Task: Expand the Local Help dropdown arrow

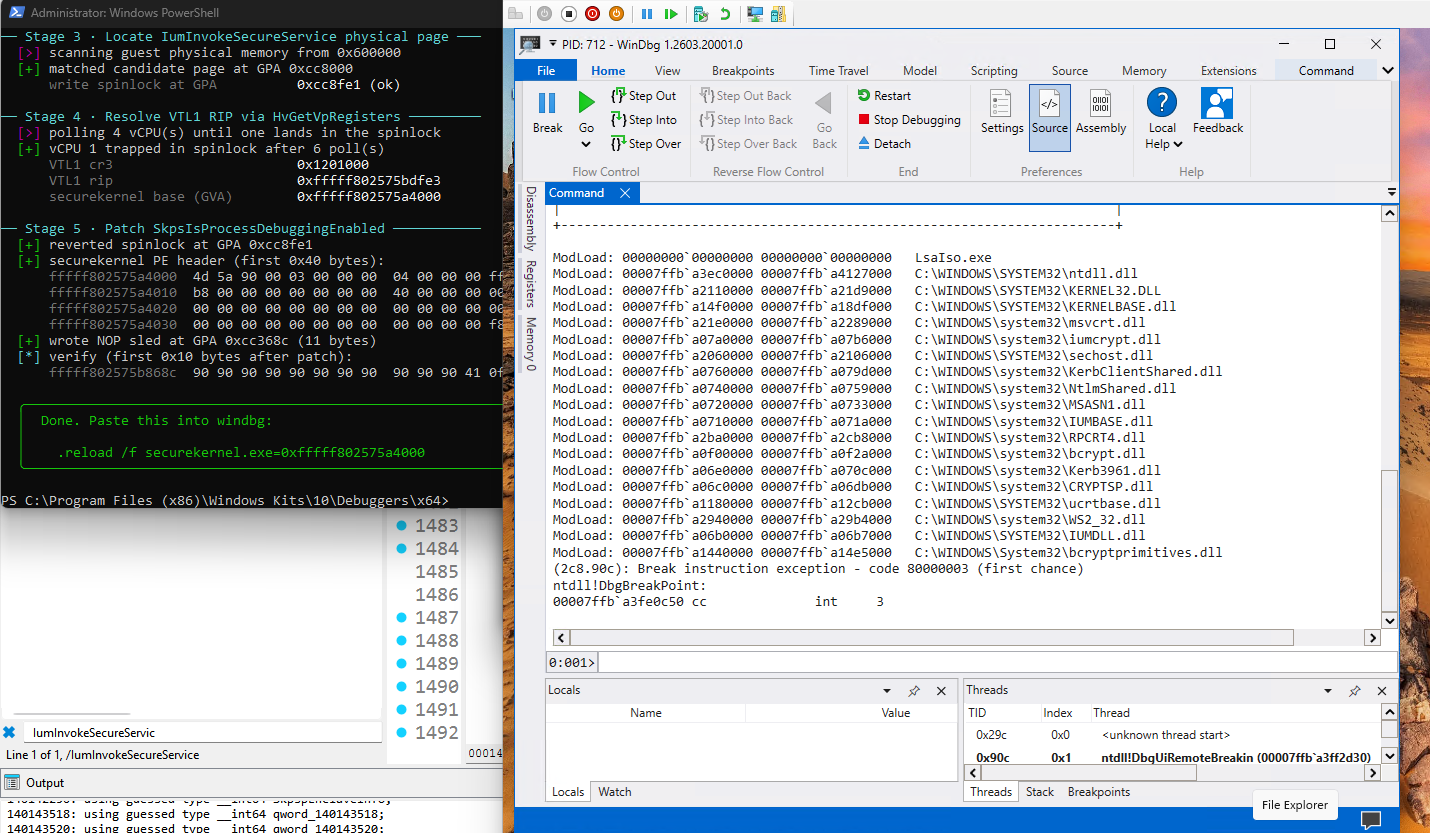Action: pyautogui.click(x=1178, y=144)
